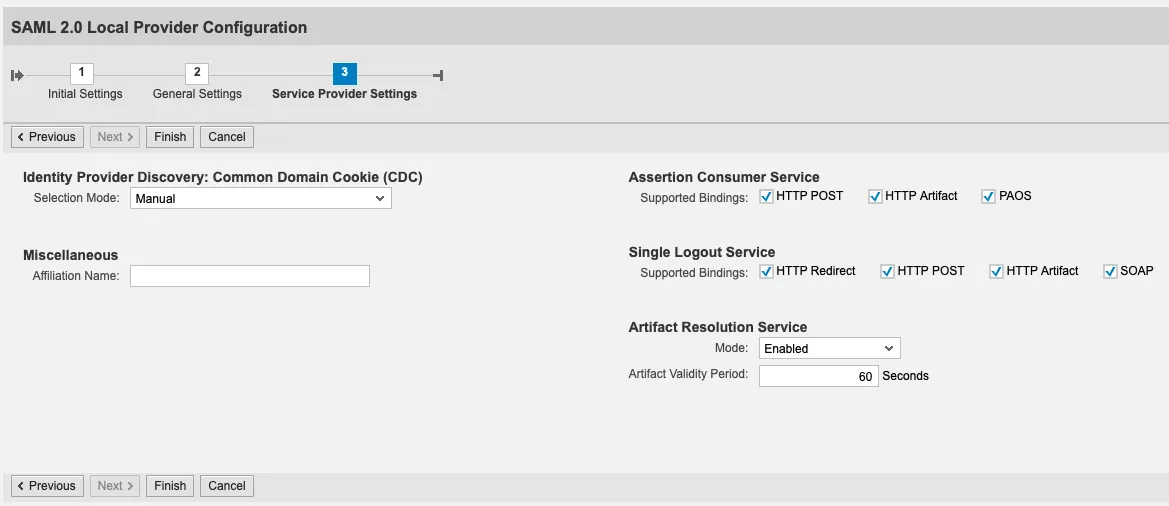Toggle HTTP POST under Single Logout Service

(887, 271)
